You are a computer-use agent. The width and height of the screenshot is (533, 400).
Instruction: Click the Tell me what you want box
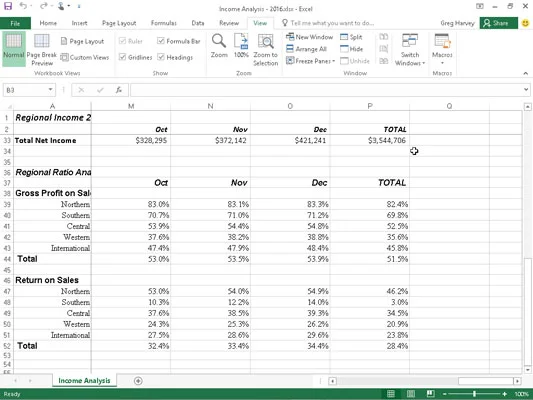(328, 23)
